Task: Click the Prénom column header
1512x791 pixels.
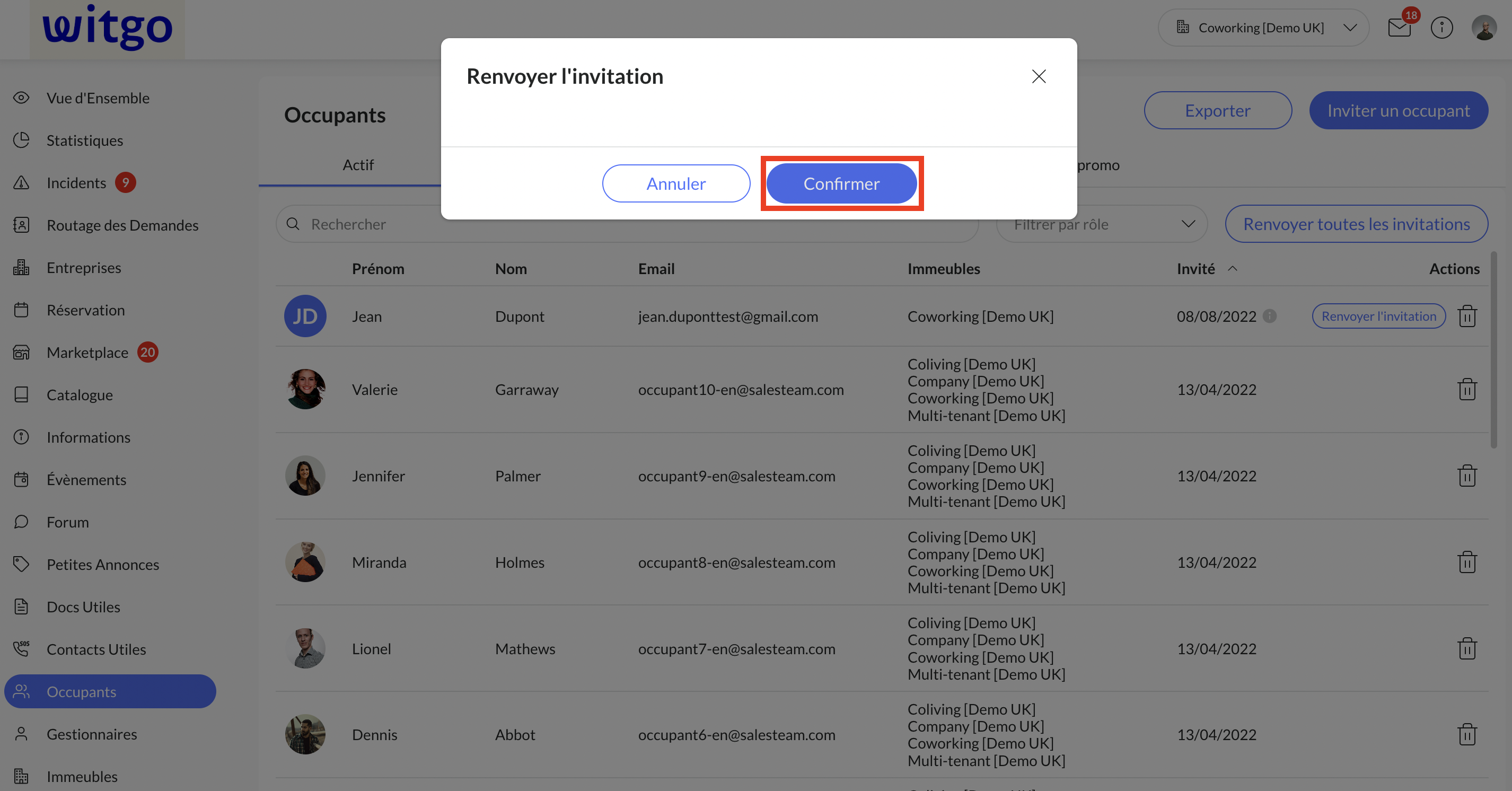Action: point(378,268)
